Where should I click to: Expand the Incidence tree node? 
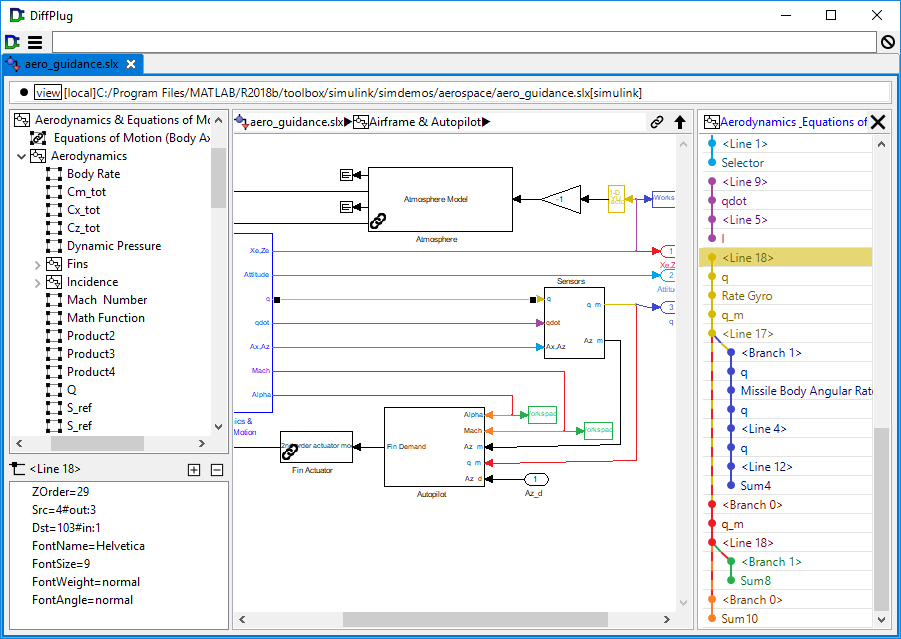(x=38, y=282)
